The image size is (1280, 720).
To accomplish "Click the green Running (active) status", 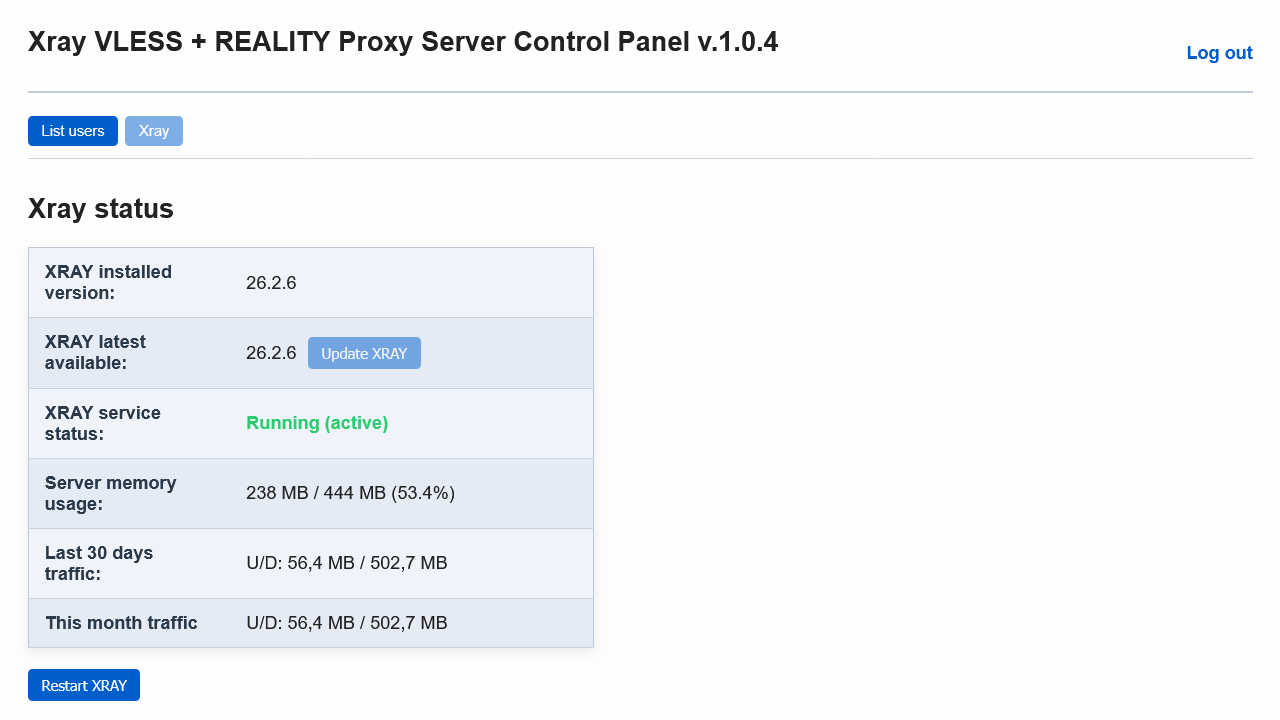I will click(x=317, y=423).
